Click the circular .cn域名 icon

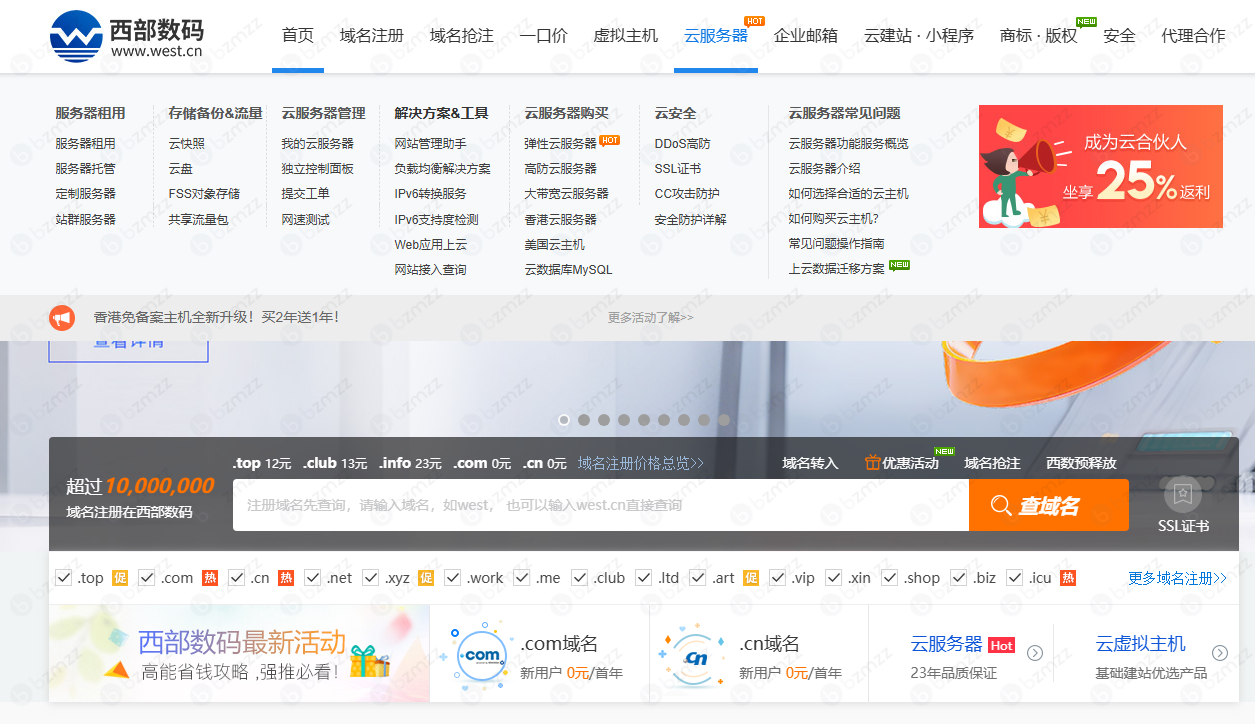pos(697,656)
